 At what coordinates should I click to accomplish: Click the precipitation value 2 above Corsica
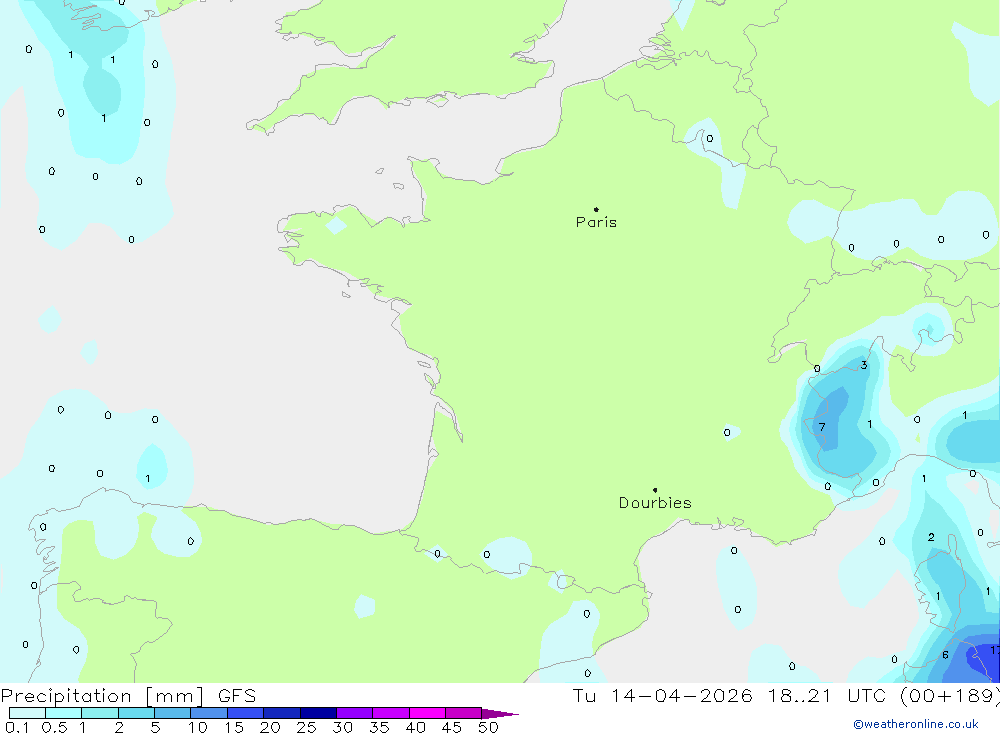coord(931,537)
